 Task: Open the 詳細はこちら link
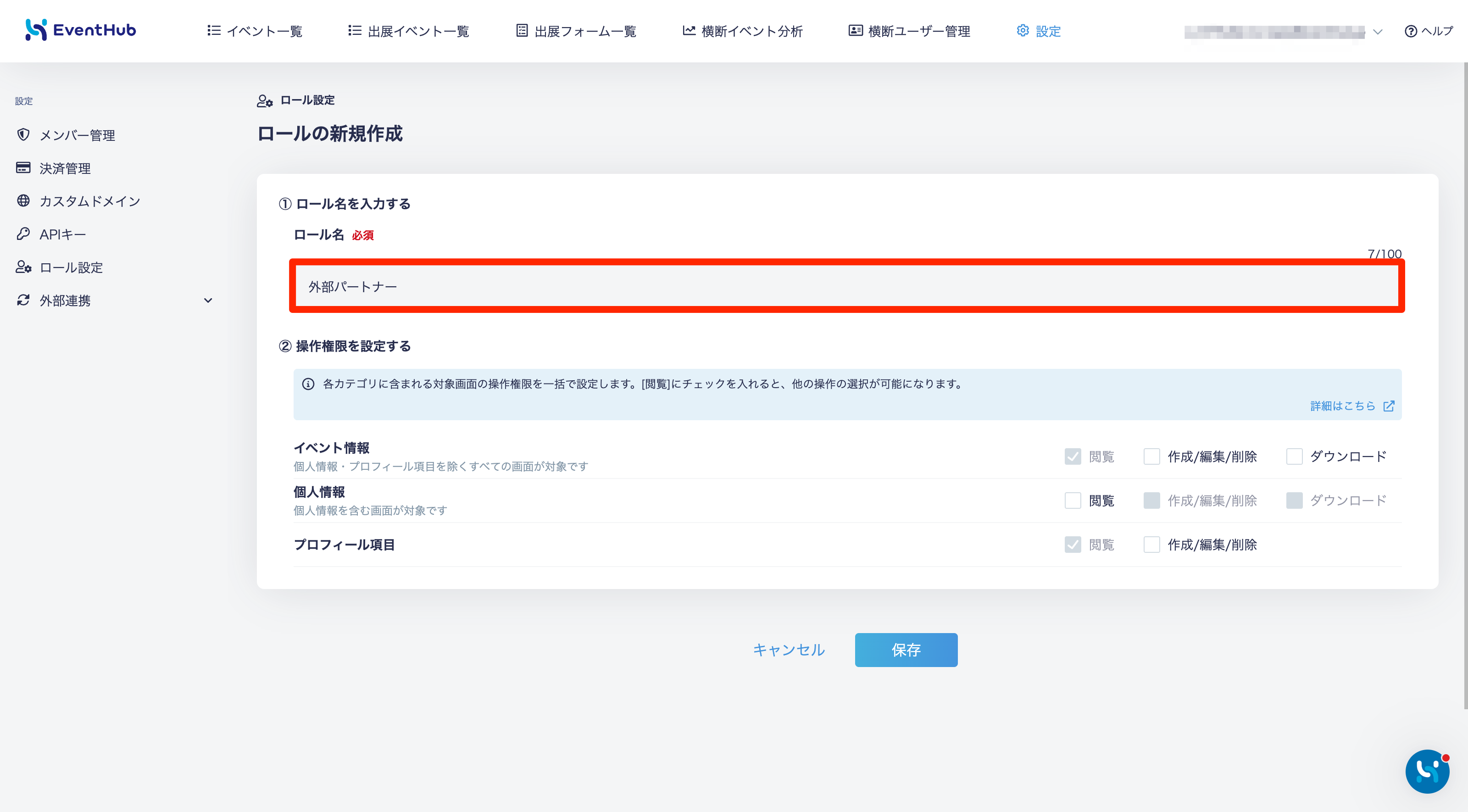tap(1352, 406)
